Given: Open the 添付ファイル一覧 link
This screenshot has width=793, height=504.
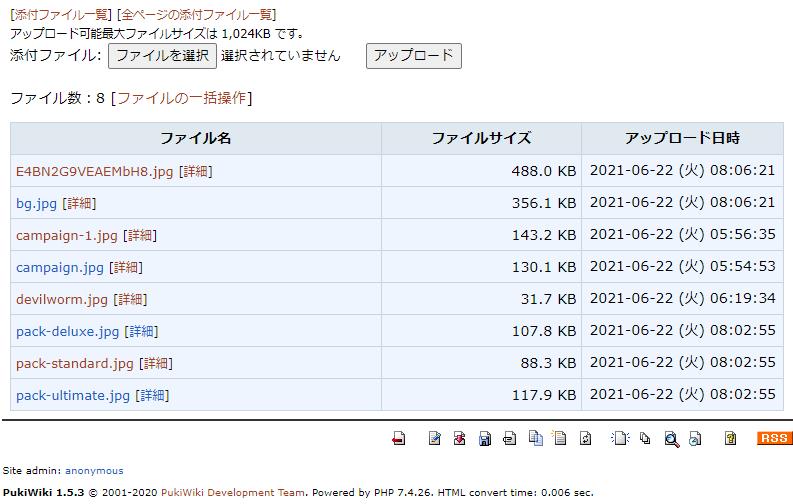Looking at the screenshot, I should (61, 15).
